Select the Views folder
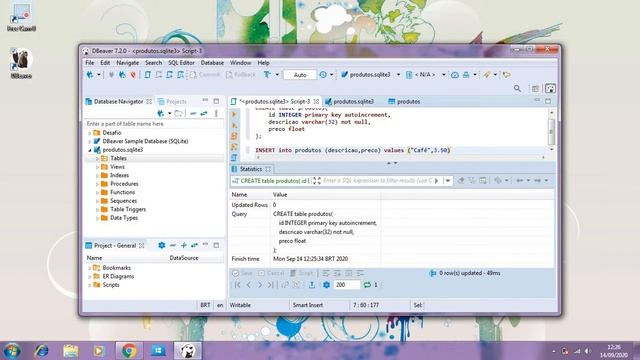The width and height of the screenshot is (640, 360). [117, 167]
